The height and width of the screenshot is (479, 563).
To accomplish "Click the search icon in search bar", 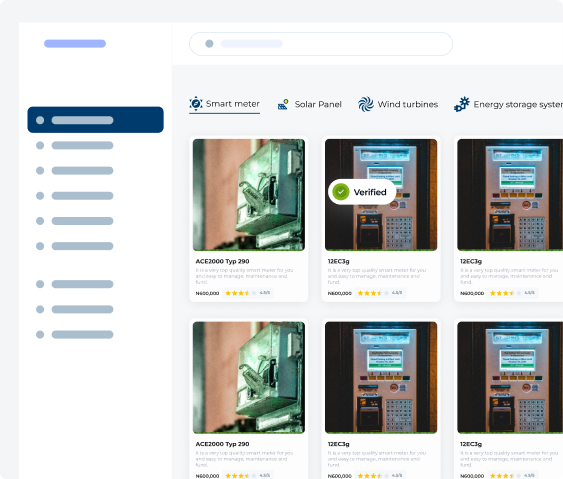I will [209, 43].
